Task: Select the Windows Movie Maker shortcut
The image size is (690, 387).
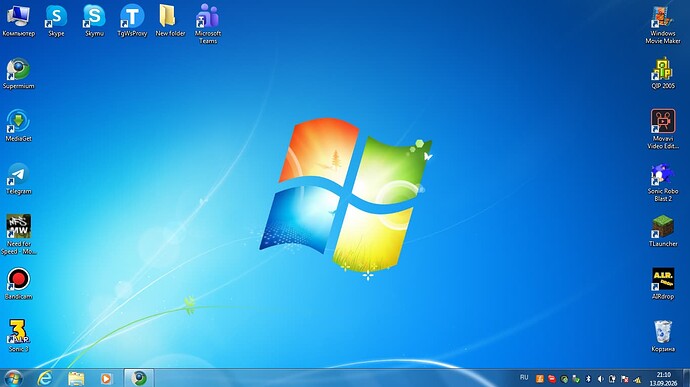Action: coord(663,25)
